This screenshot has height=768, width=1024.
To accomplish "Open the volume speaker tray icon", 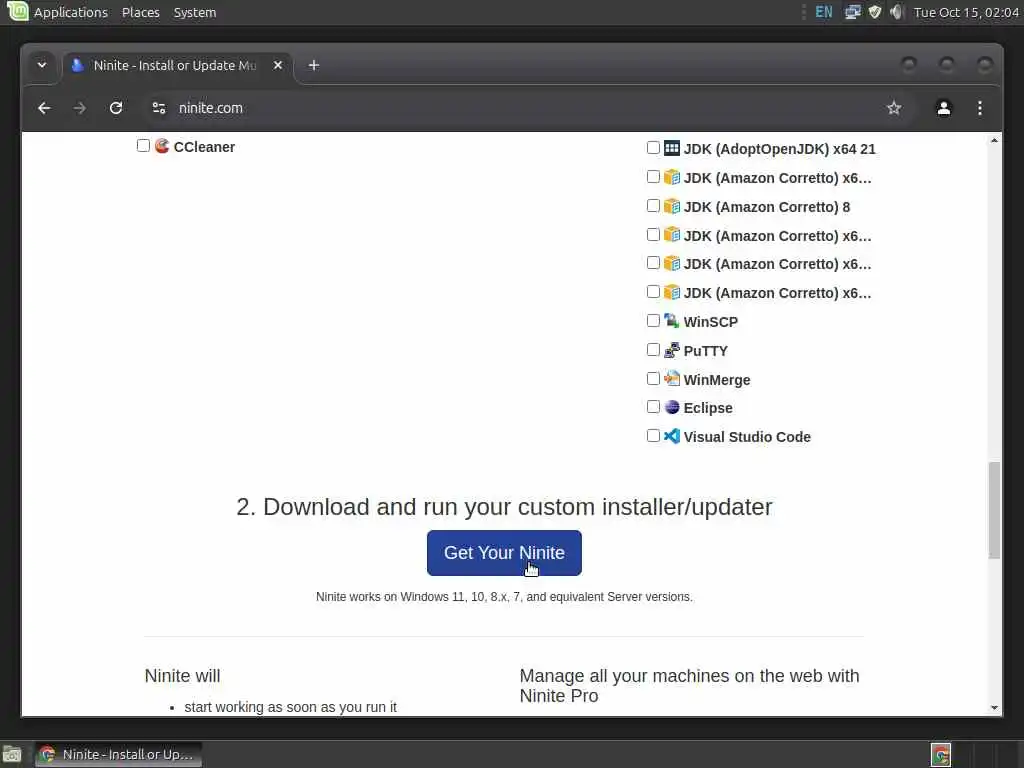I will (897, 12).
